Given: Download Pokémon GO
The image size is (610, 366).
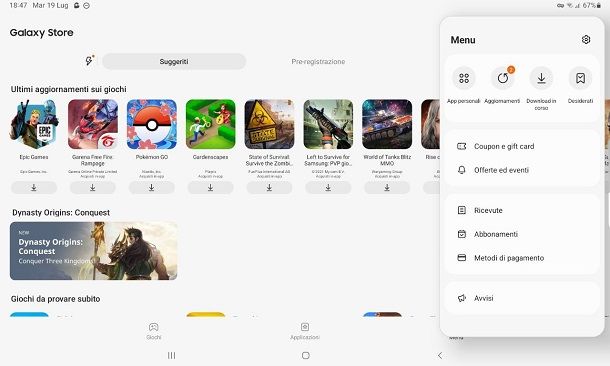Looking at the screenshot, I should (152, 187).
